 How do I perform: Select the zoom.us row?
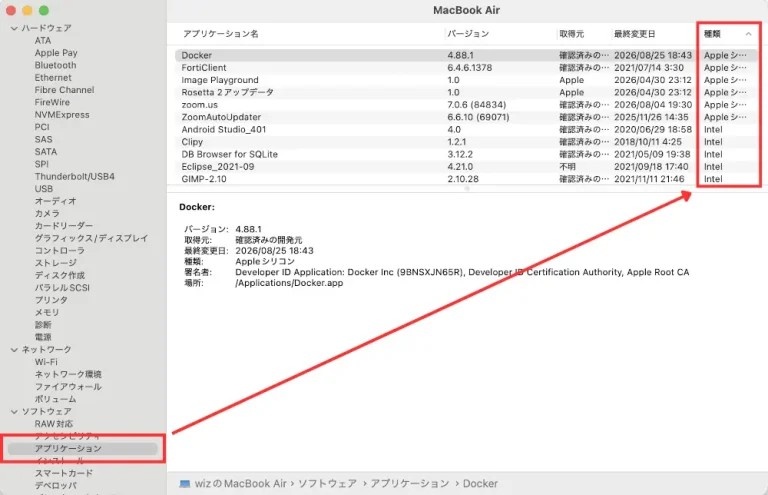click(466, 105)
